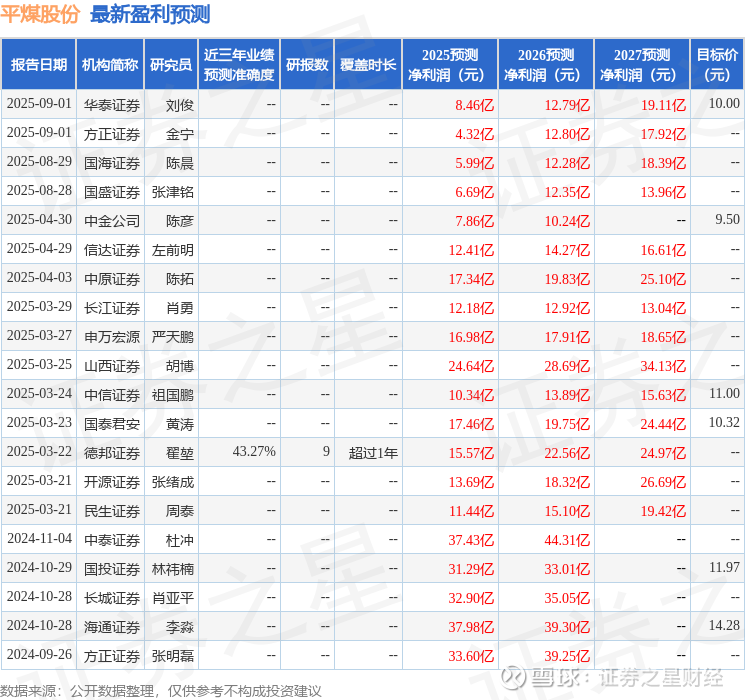Viewport: 745px width, 700px height.
Task: Select 华泰证券 institution cell
Action: pyautogui.click(x=112, y=105)
